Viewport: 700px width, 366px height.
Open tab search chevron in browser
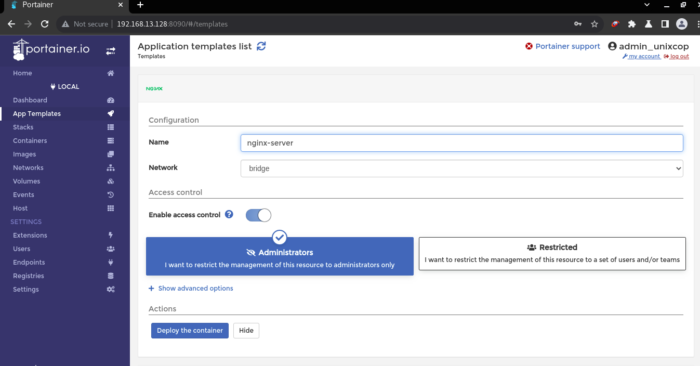click(x=647, y=5)
